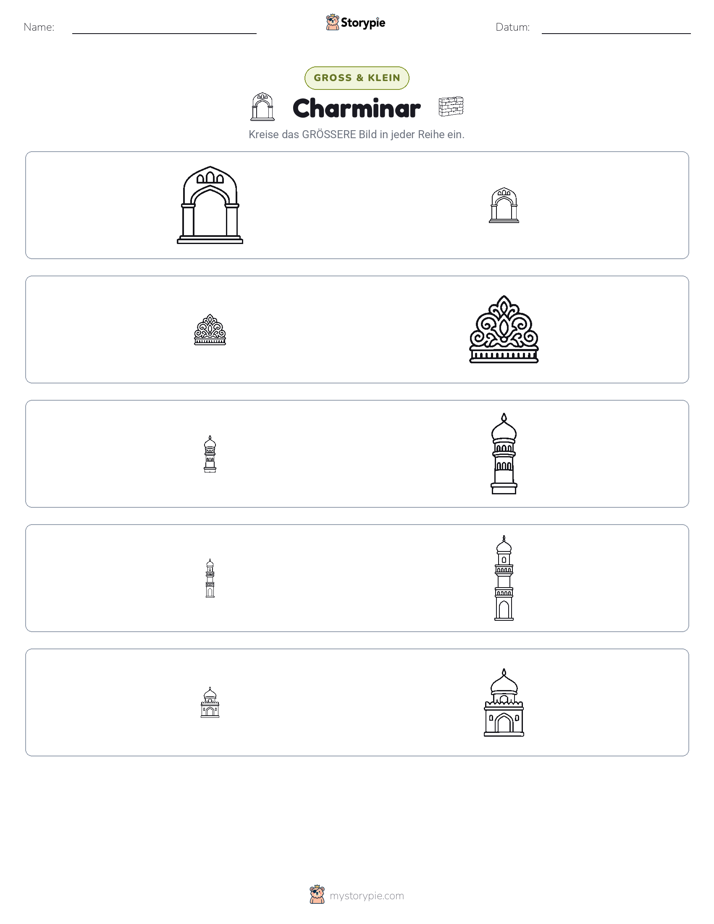Select the small domed building in last row
Viewport: 714px width, 924px height.
pos(210,702)
